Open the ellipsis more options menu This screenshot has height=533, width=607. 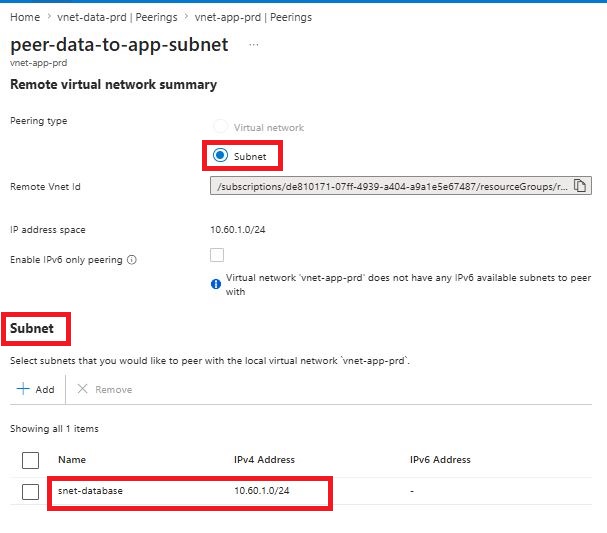(x=254, y=45)
